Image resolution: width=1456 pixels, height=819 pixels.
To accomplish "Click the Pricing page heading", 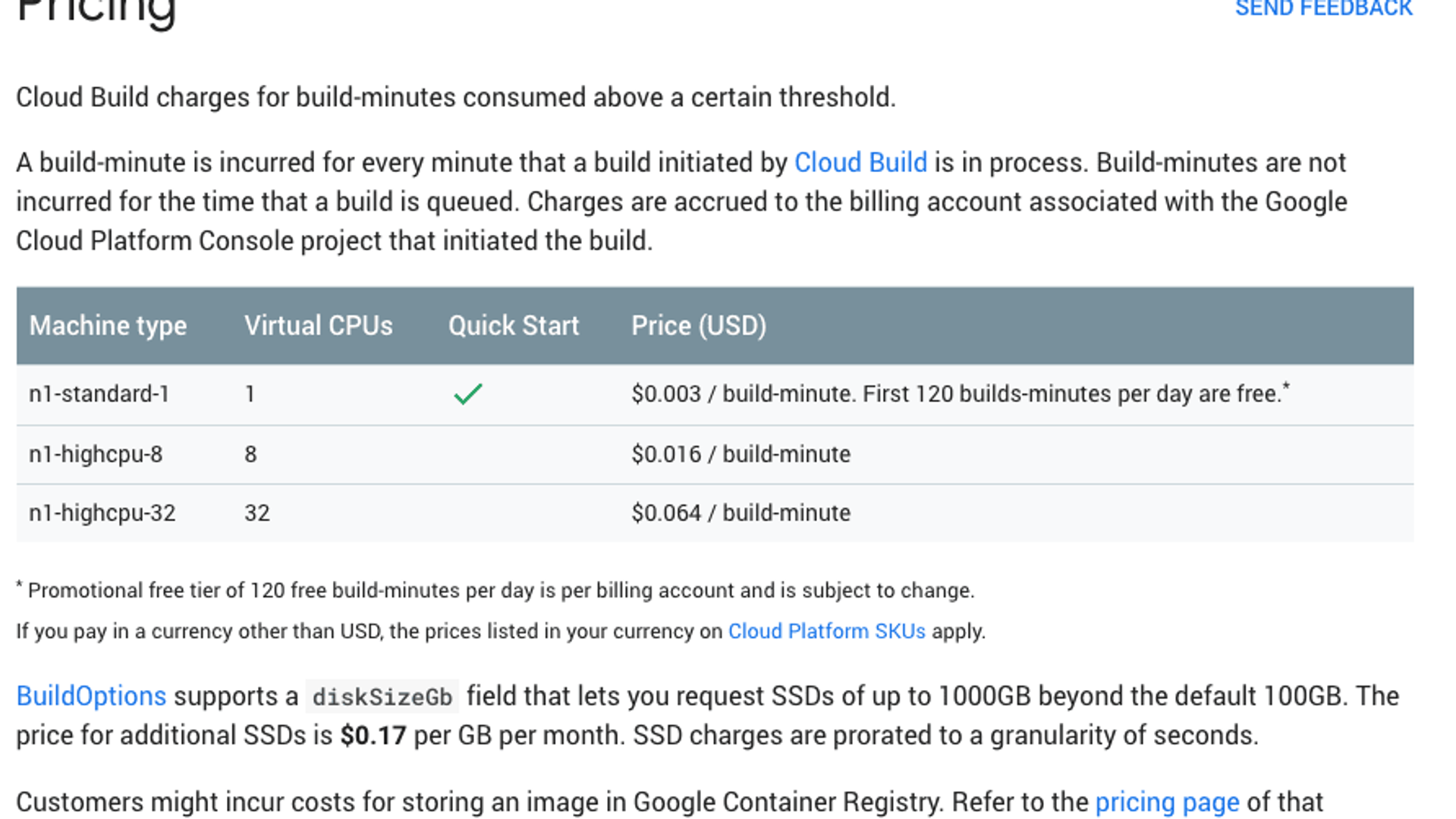I will click(x=96, y=12).
